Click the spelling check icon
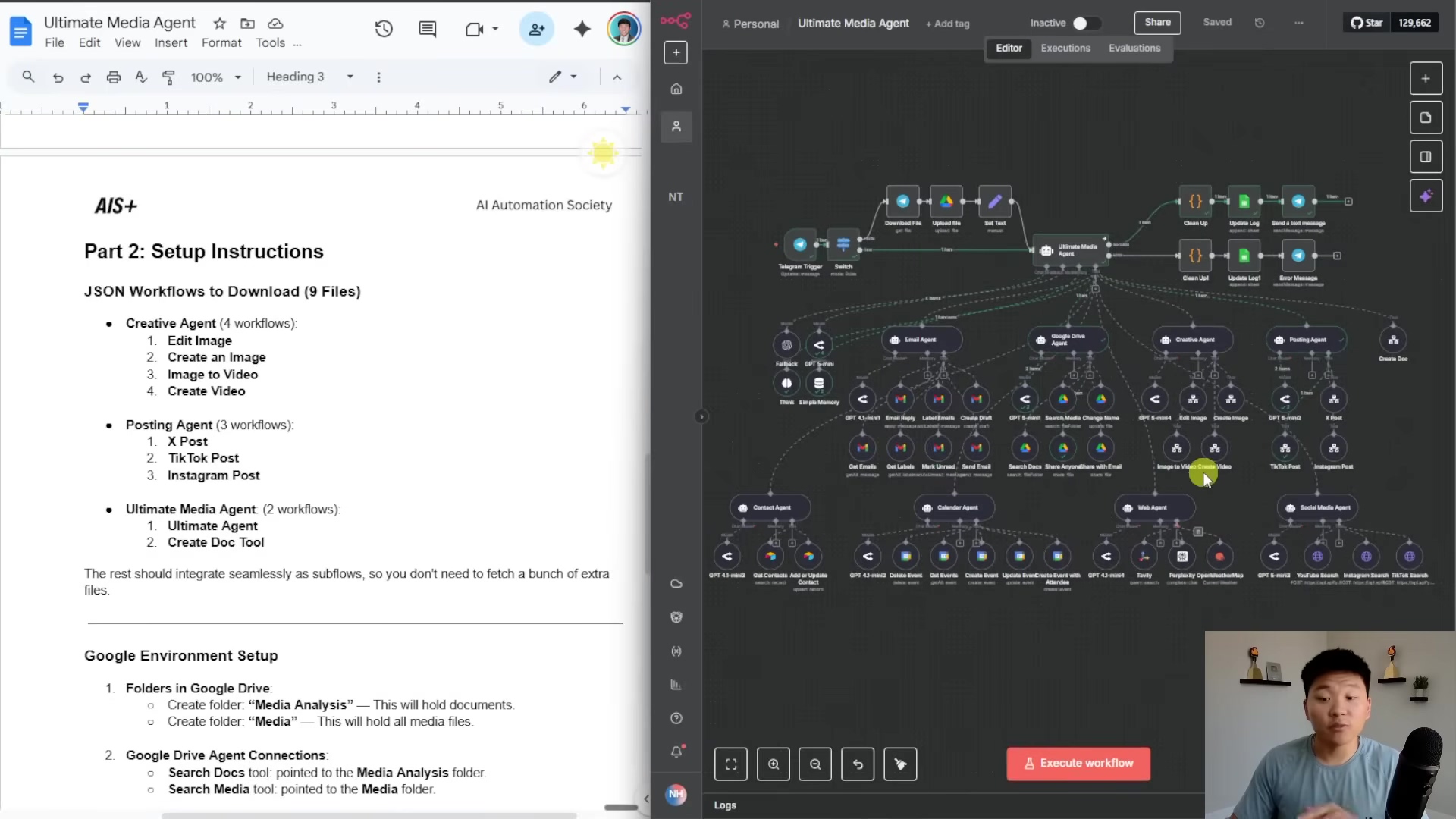Viewport: 1456px width, 819px height. (140, 77)
